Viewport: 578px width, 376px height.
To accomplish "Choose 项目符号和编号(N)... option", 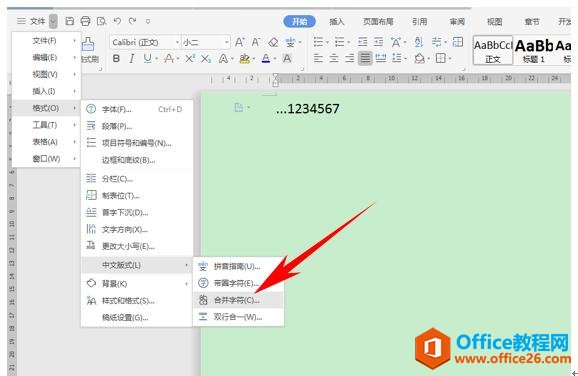I will point(137,143).
